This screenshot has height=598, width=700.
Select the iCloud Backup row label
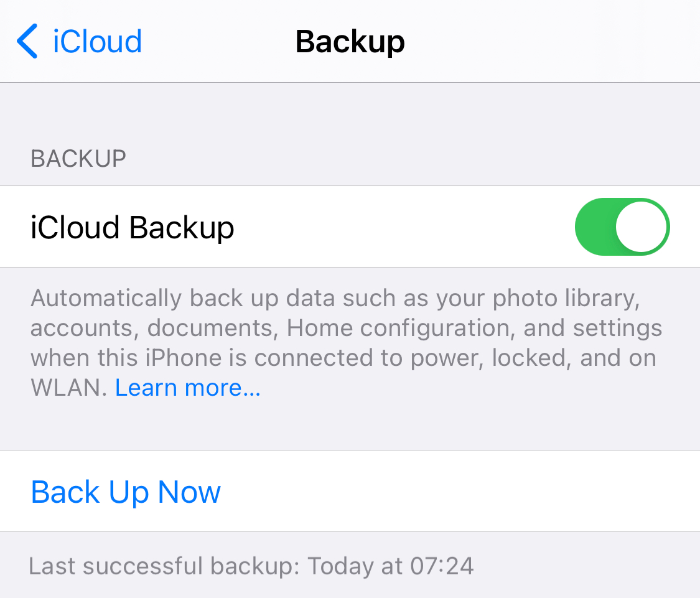132,227
